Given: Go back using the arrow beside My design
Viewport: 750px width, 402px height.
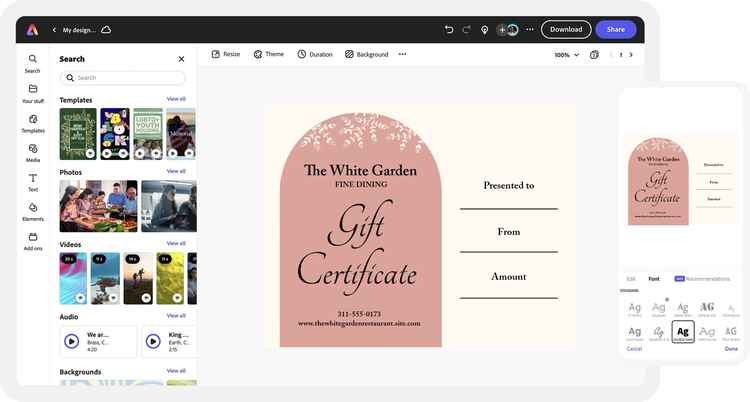Looking at the screenshot, I should click(54, 30).
